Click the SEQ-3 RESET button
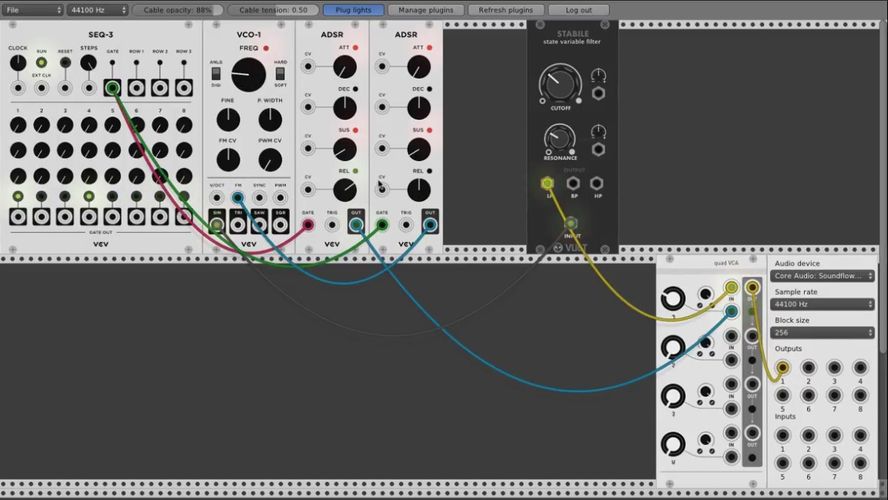 click(x=65, y=62)
